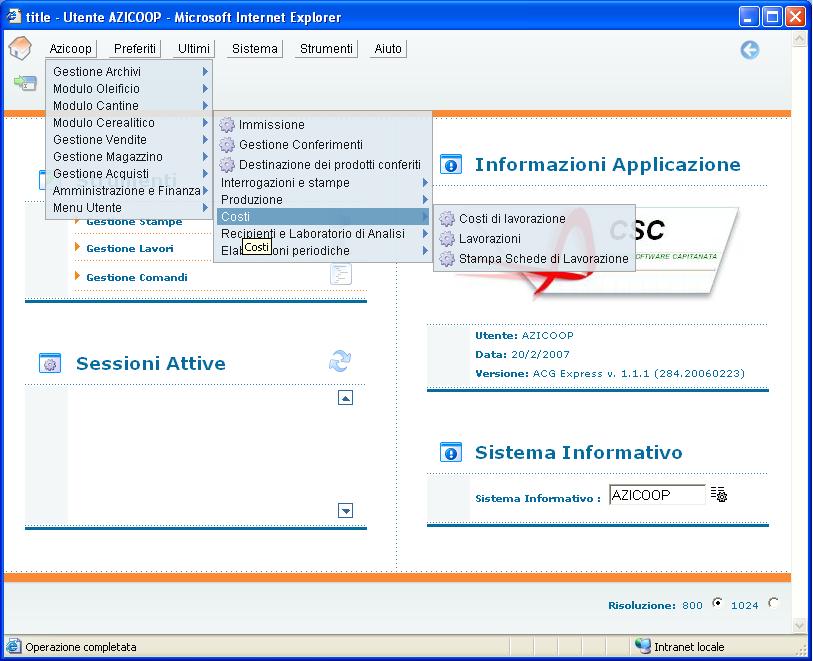Click the refresh icon in Sessioni Attive
This screenshot has width=813, height=661.
coord(340,361)
